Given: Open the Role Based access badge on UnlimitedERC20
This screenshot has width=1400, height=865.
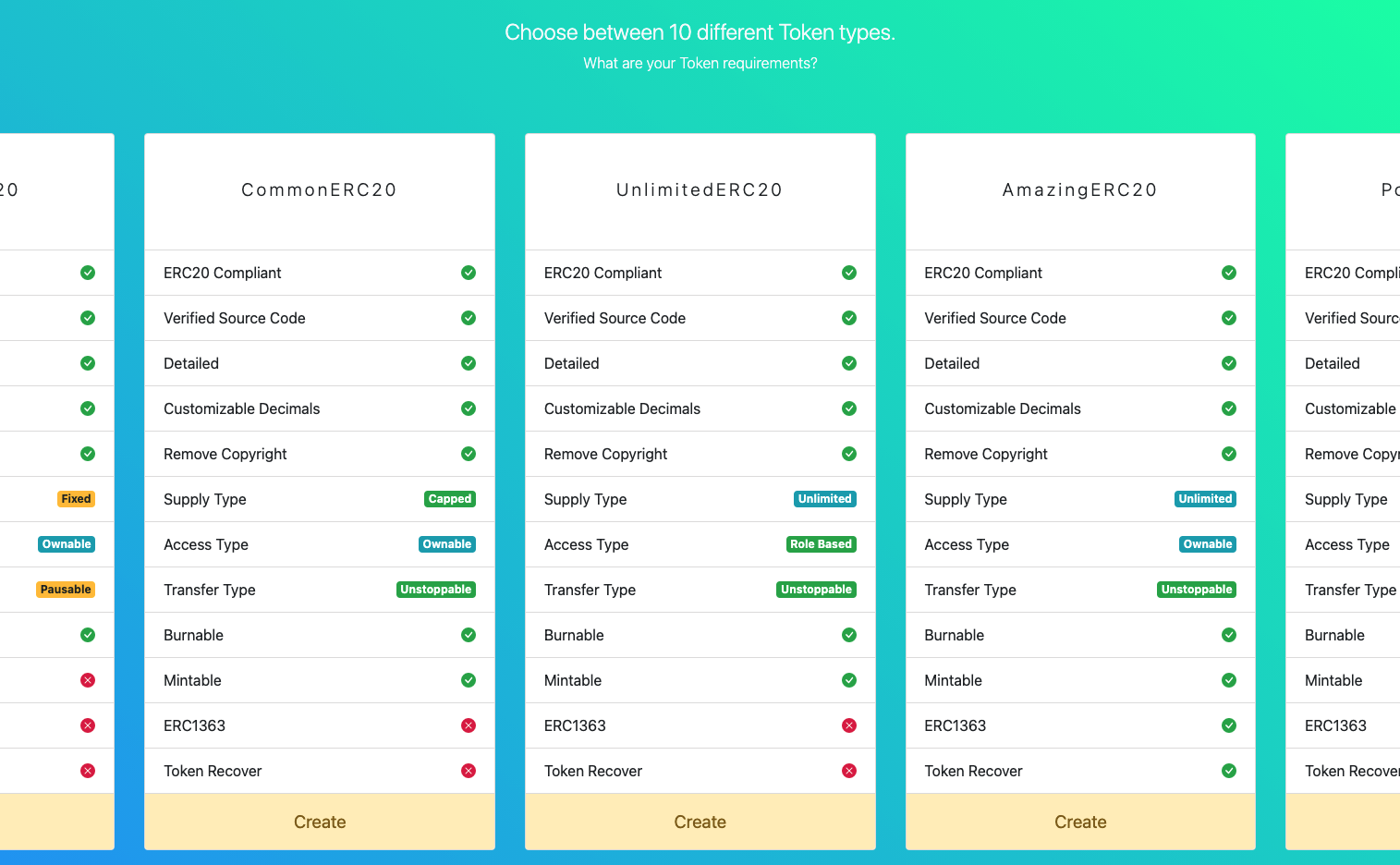Looking at the screenshot, I should coord(822,544).
